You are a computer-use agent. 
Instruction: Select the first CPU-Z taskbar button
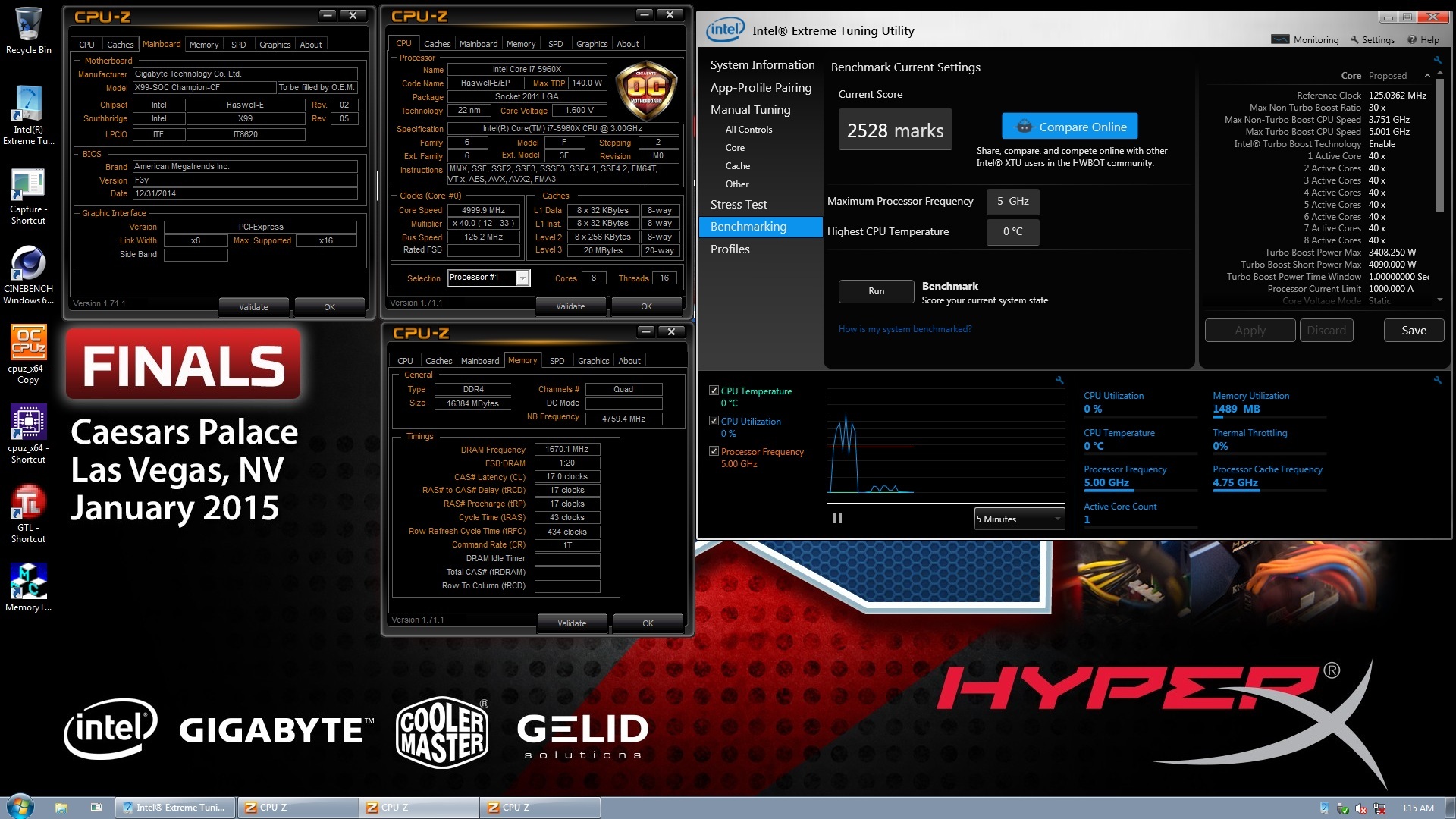click(298, 808)
